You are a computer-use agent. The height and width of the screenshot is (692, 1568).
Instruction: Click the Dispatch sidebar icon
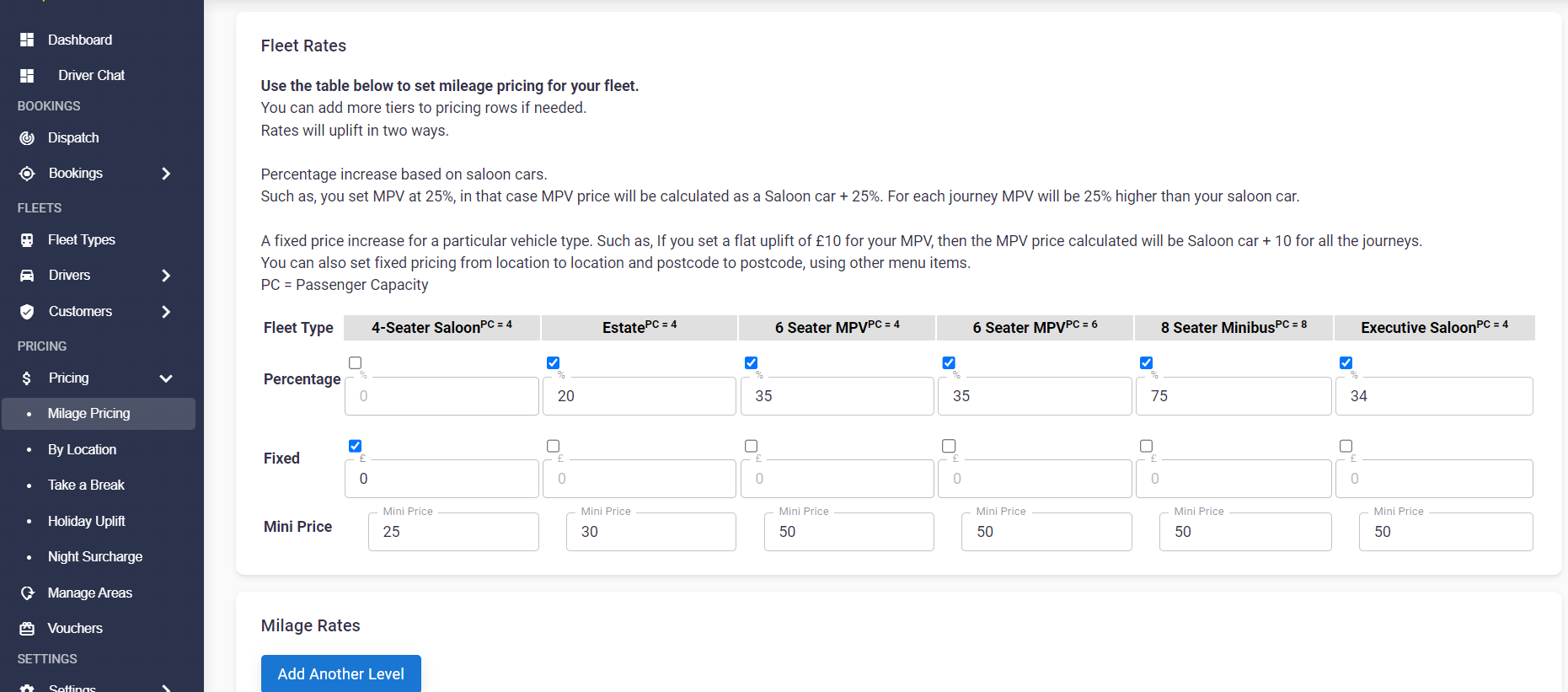[27, 138]
